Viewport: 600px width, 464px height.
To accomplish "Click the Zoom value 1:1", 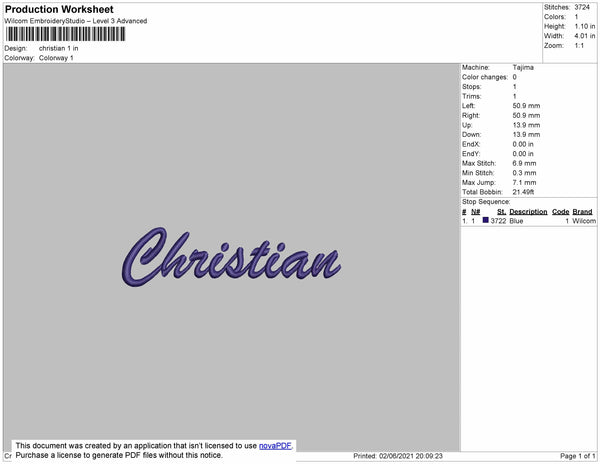I will [x=579, y=46].
